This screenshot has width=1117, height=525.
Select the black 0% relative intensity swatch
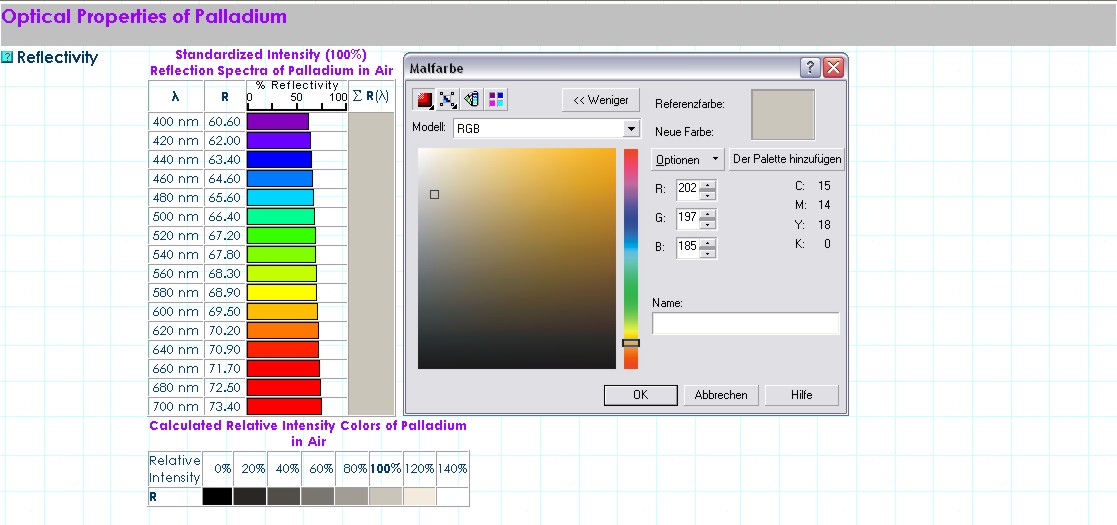(217, 496)
